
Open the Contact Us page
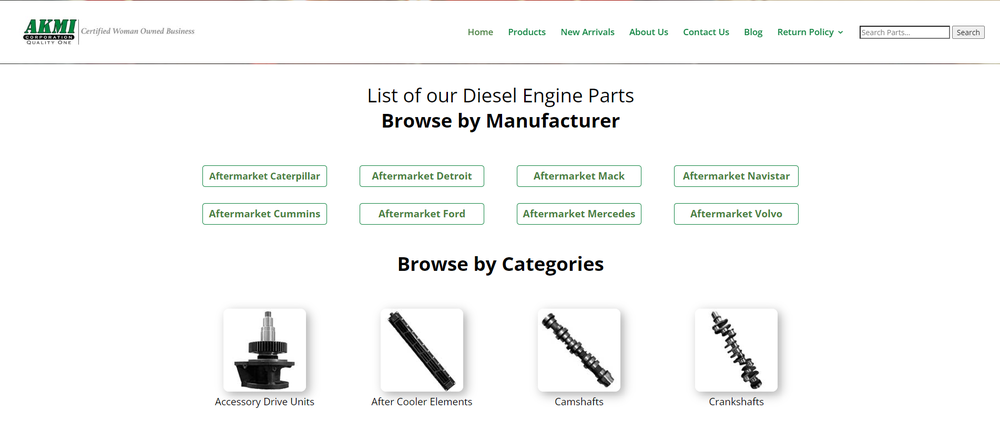click(x=706, y=32)
